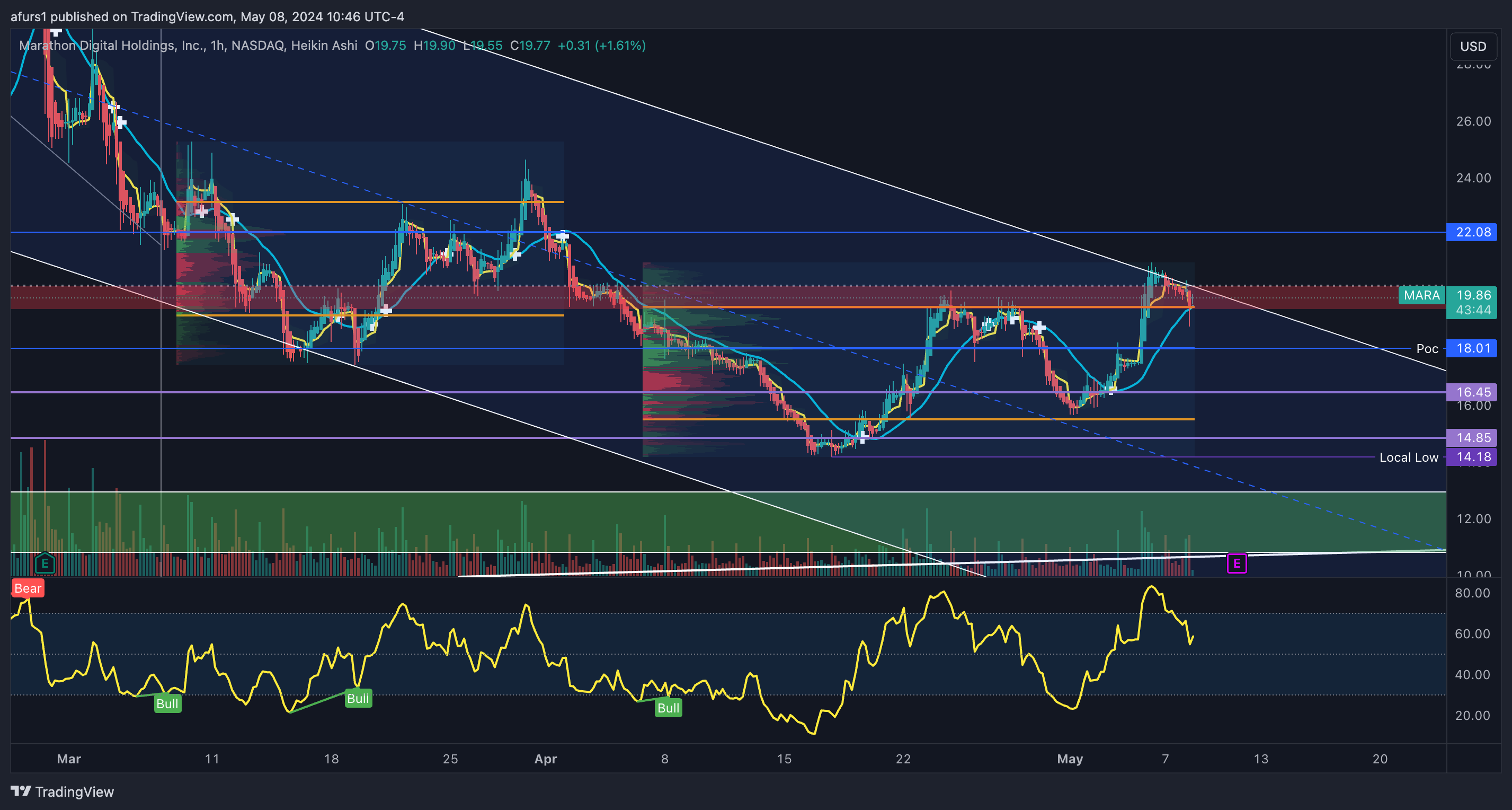This screenshot has height=810, width=1512.
Task: Click the Local Low text label
Action: coord(1409,457)
